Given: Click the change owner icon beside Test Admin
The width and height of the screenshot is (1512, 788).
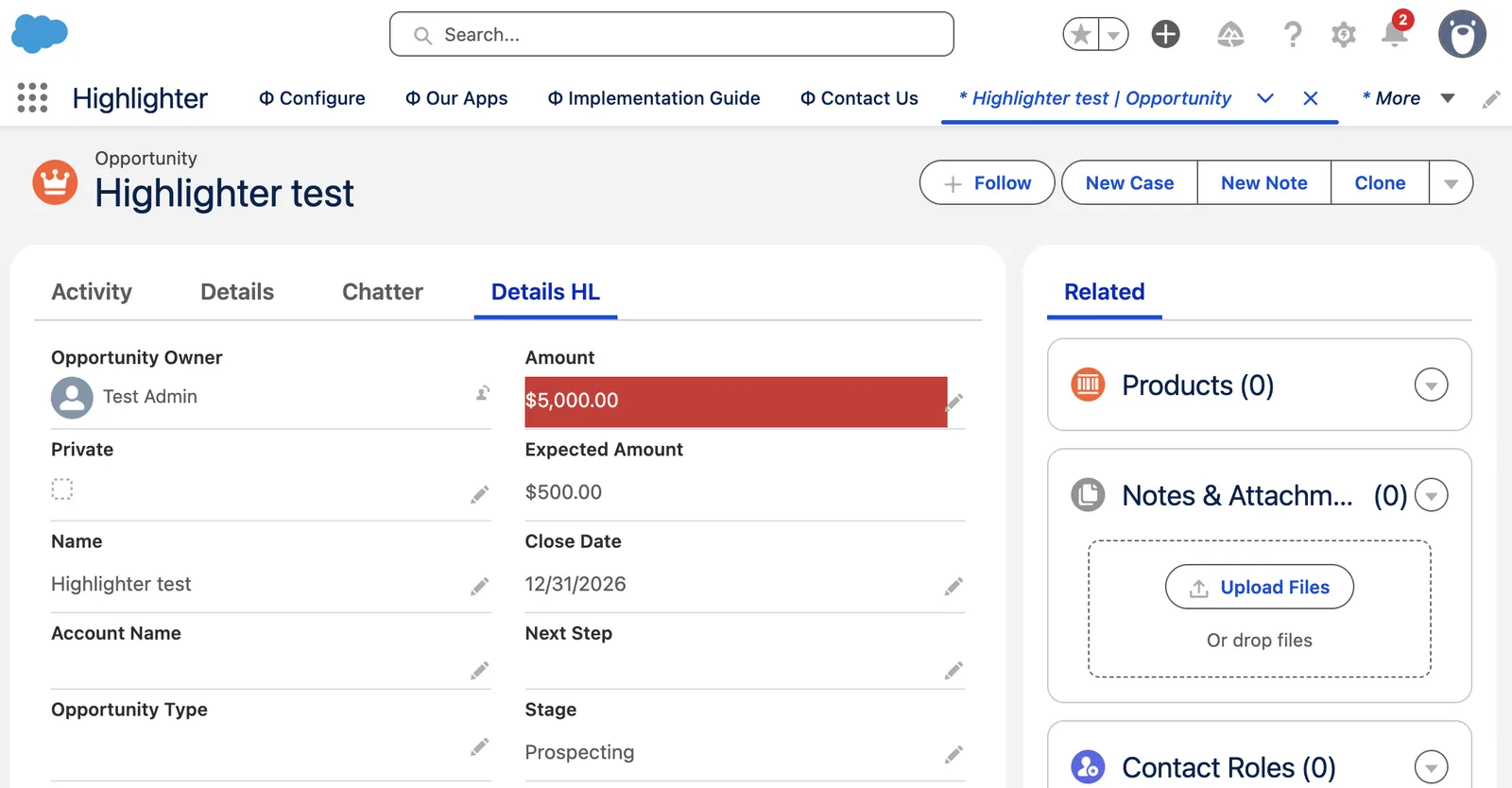Looking at the screenshot, I should pos(482,393).
